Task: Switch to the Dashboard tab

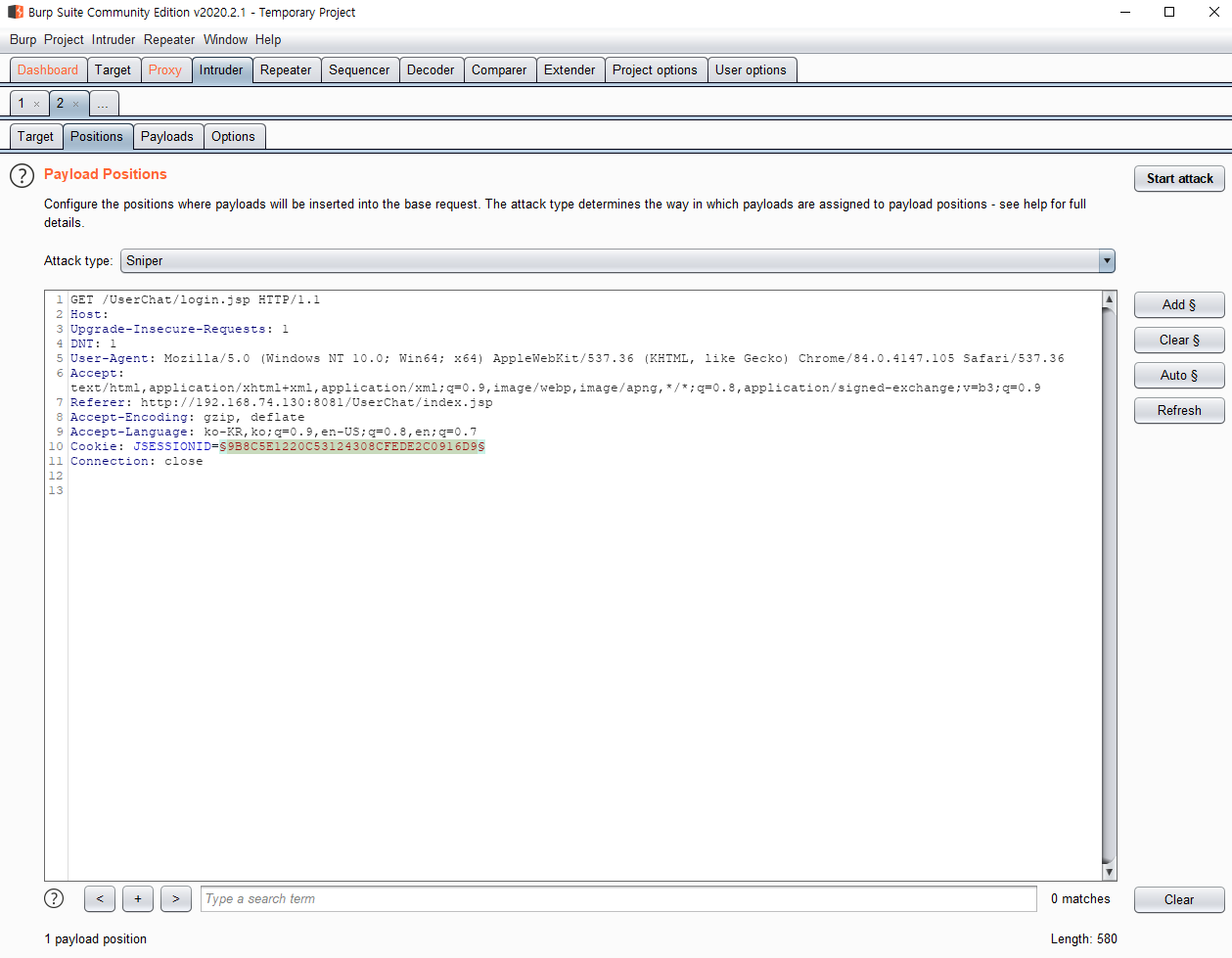Action: 48,70
